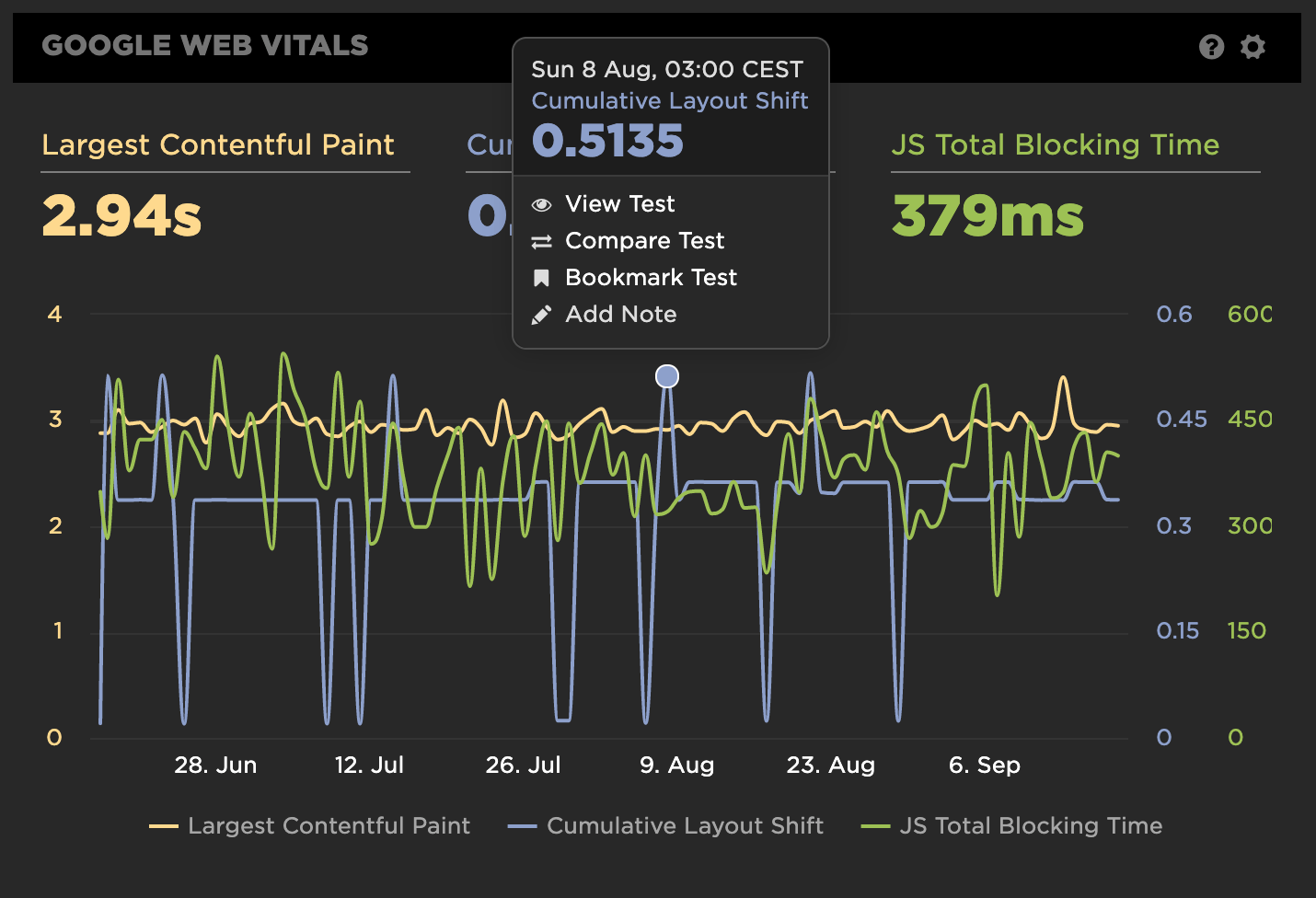Click the 2.94s LCP value
Viewport: 1316px width, 898px height.
tap(121, 216)
